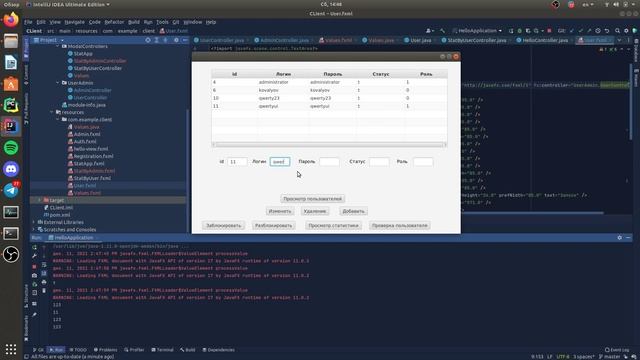The width and height of the screenshot is (640, 360).
Task: Open Git history clock icon
Action: 598,31
